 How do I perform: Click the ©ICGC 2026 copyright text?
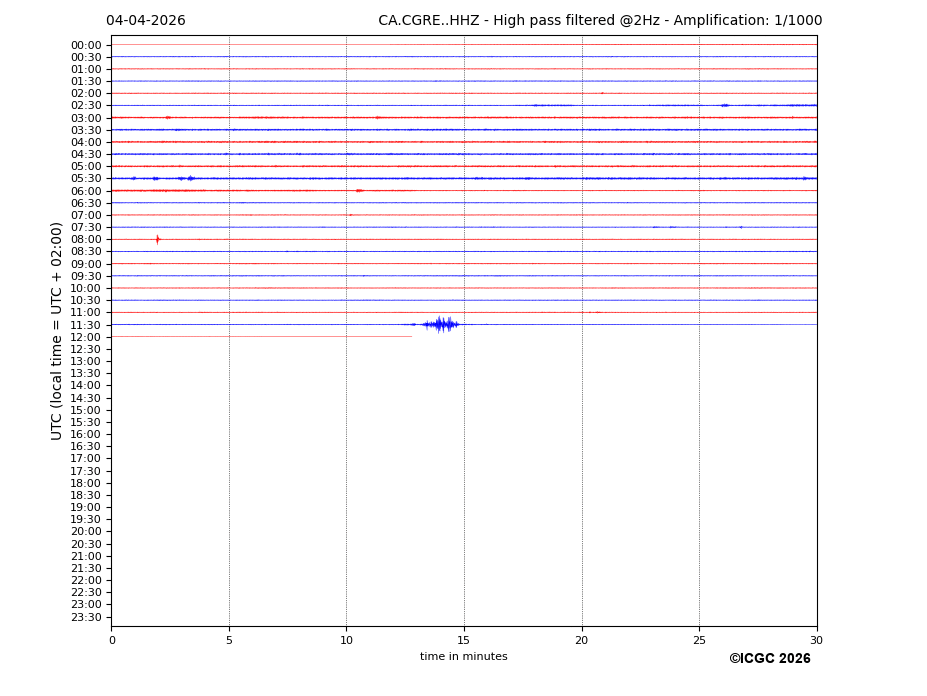[769, 659]
